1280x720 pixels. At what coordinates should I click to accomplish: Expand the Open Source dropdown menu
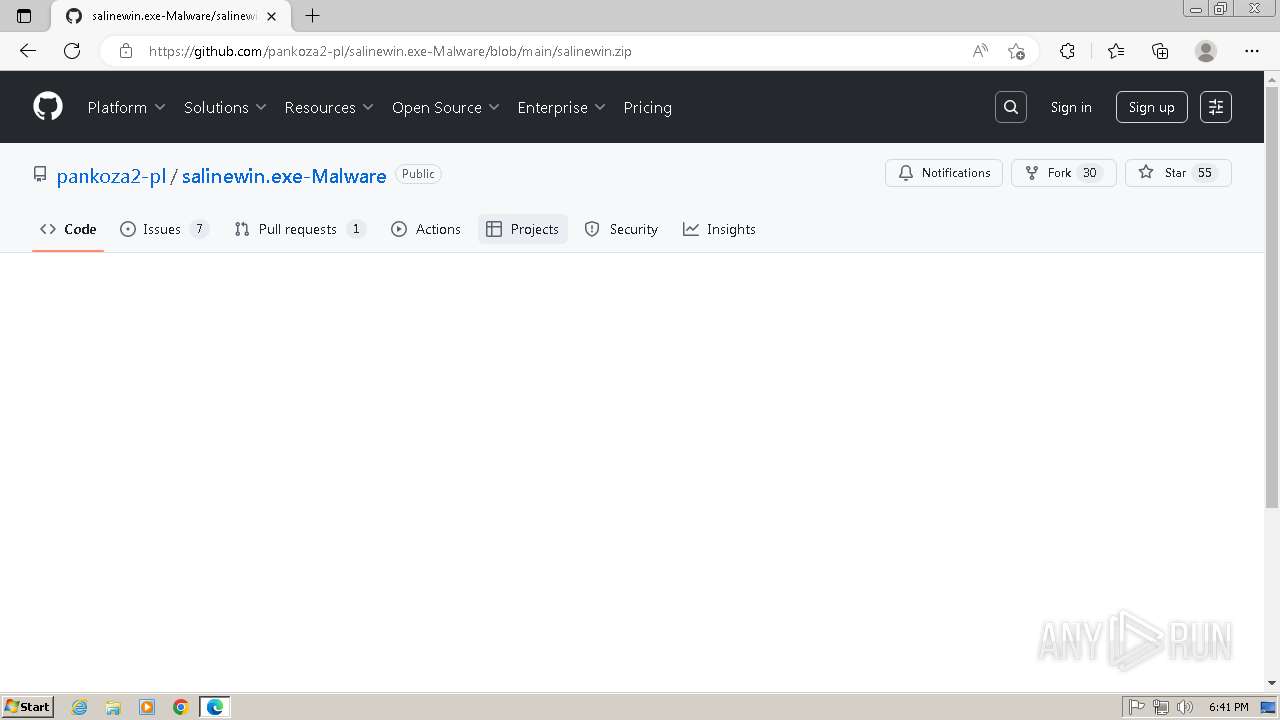(x=446, y=107)
